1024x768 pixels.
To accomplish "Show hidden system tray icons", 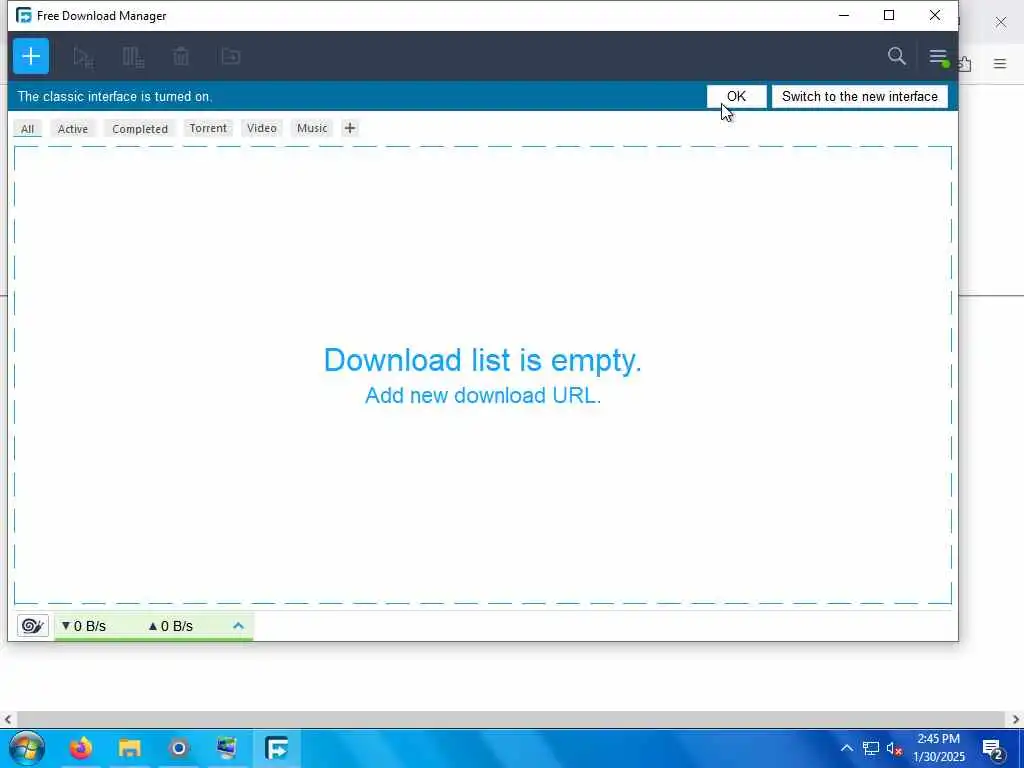I will coord(846,748).
